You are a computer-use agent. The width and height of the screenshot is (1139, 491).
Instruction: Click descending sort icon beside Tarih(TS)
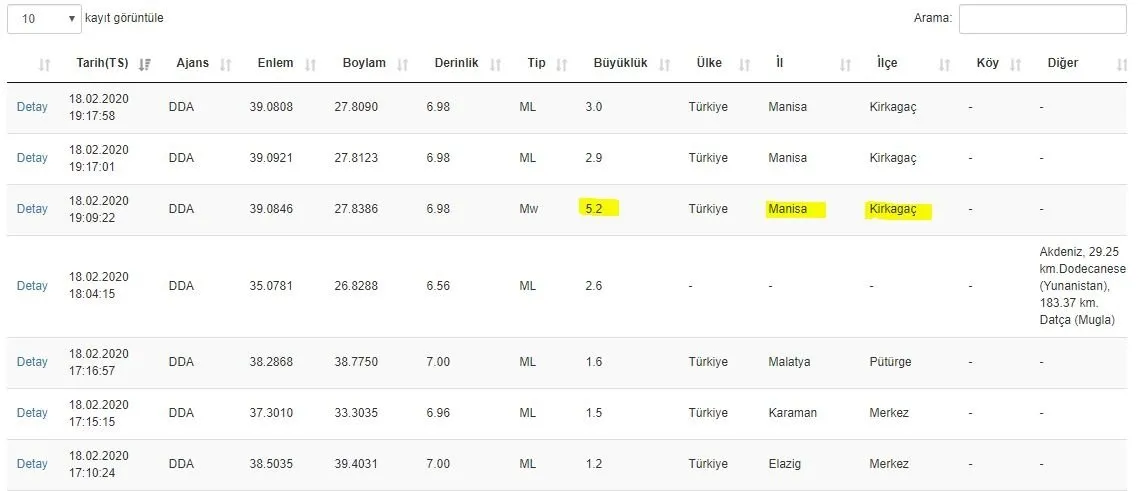[145, 65]
